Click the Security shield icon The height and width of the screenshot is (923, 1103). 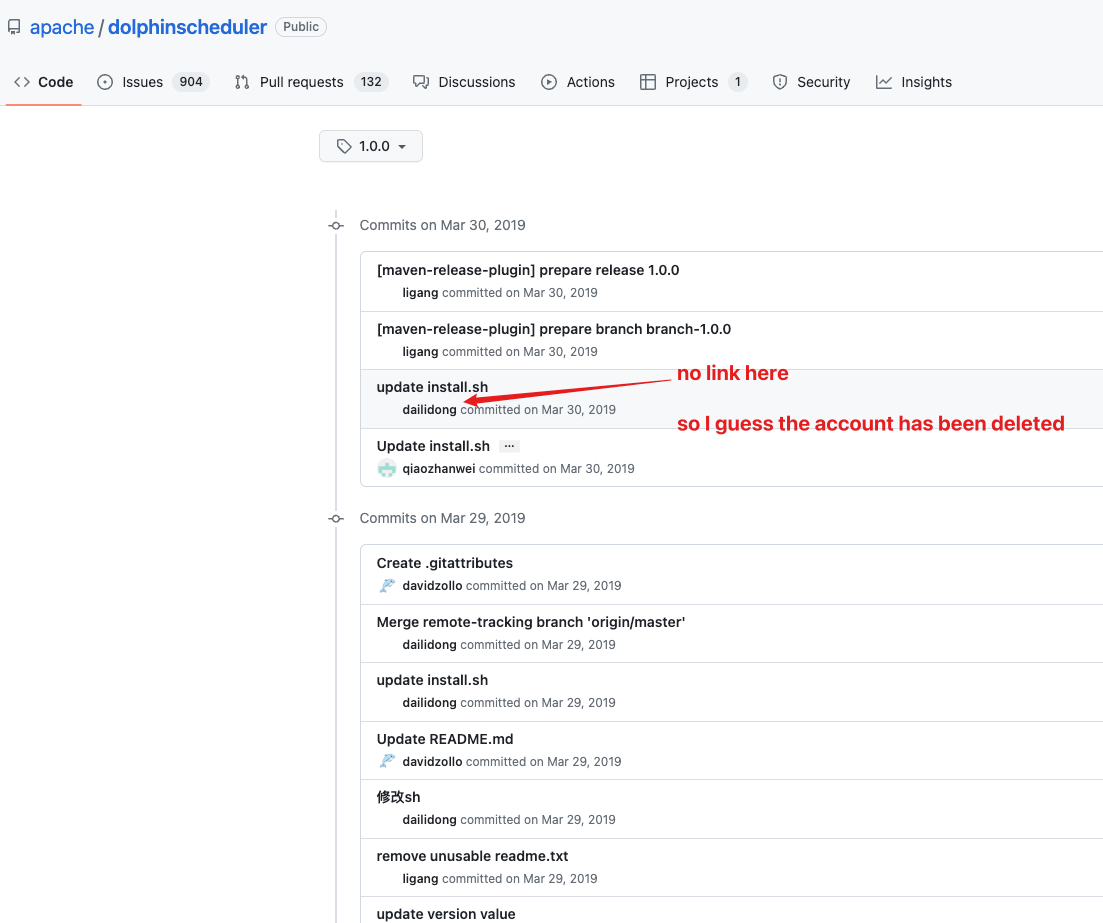[x=779, y=82]
